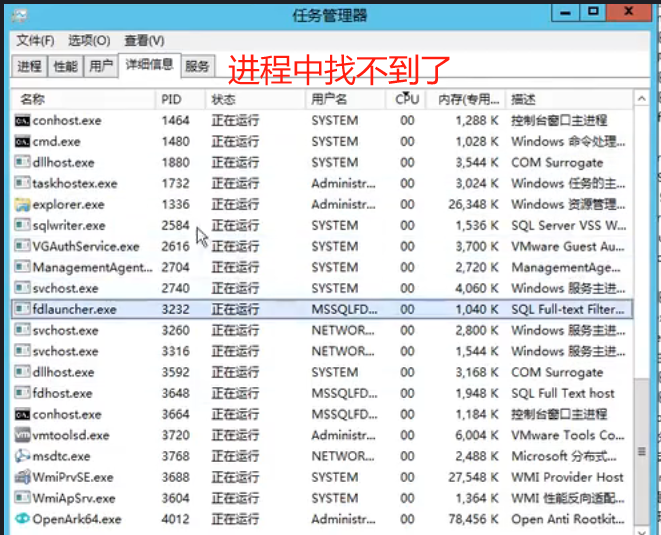Click the sqlwriter.exe process icon

pos(22,225)
